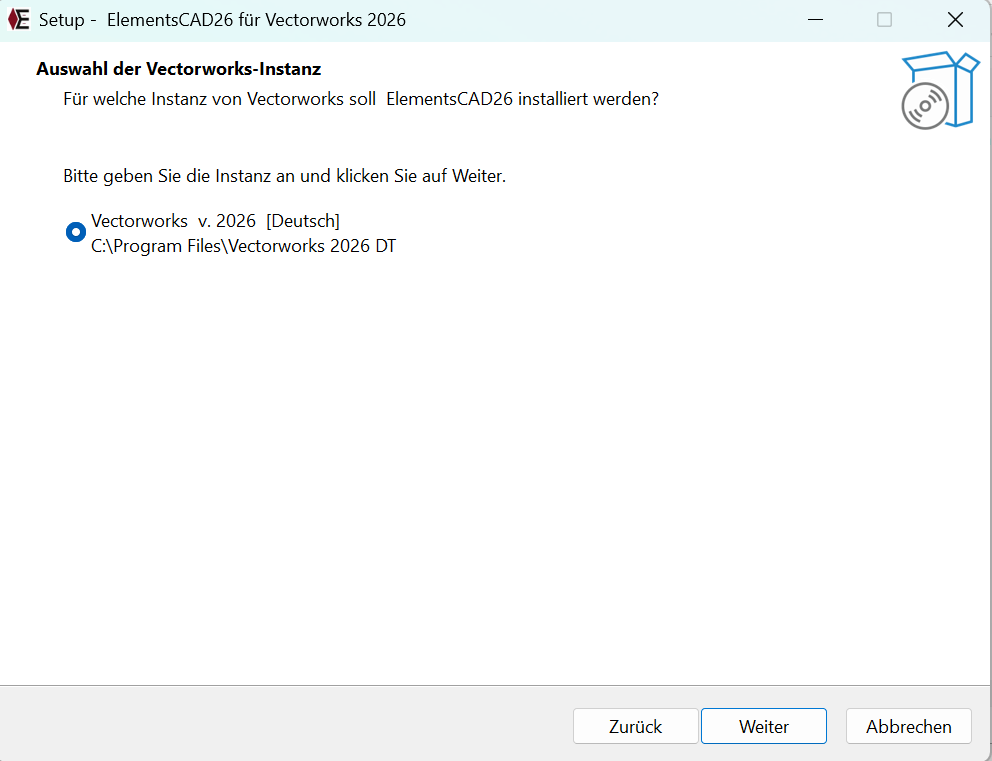Click the heading 'Auswahl der Vectorworks-Instanz'
The width and height of the screenshot is (992, 761).
click(178, 69)
